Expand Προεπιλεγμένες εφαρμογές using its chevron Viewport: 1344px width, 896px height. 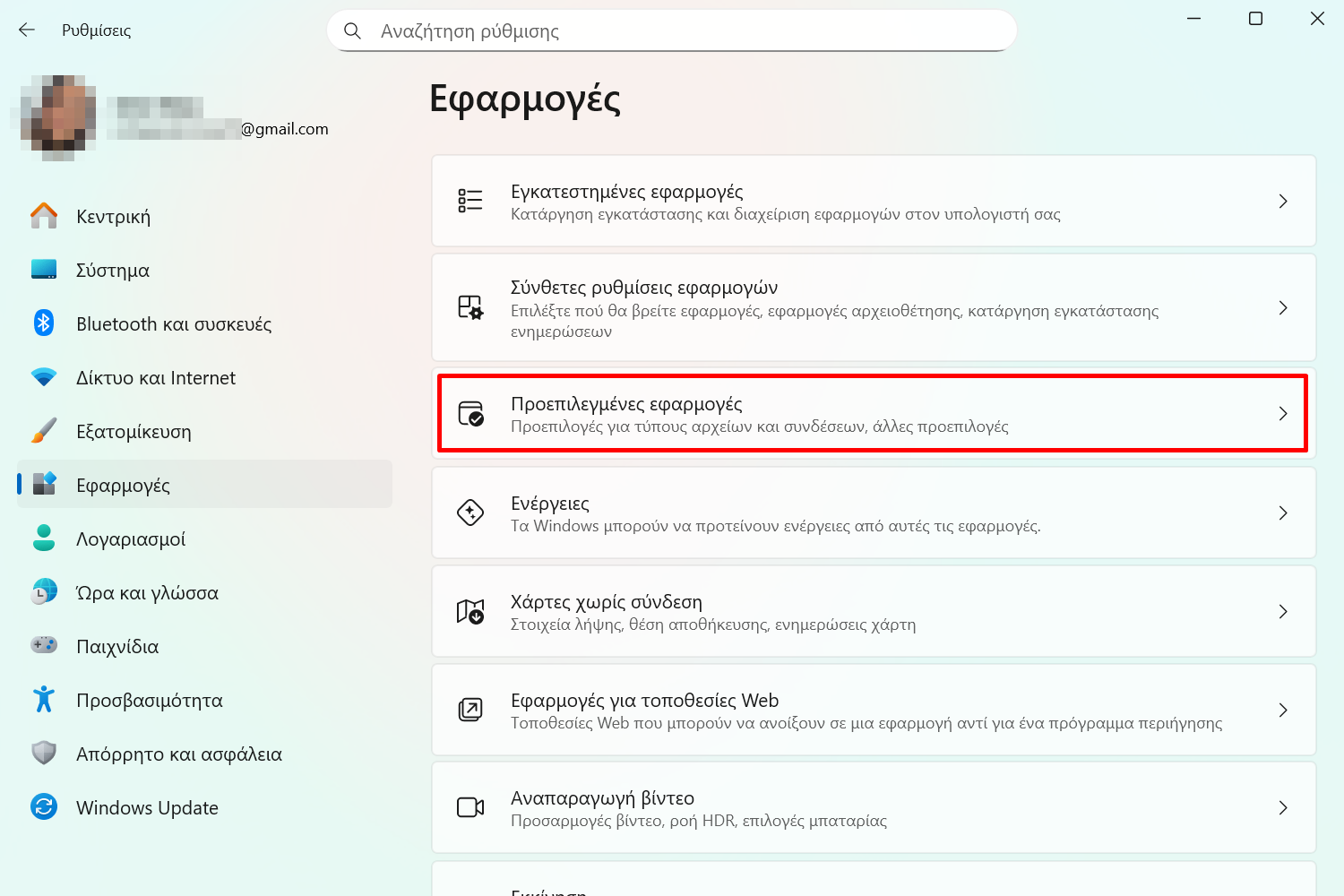point(1283,413)
